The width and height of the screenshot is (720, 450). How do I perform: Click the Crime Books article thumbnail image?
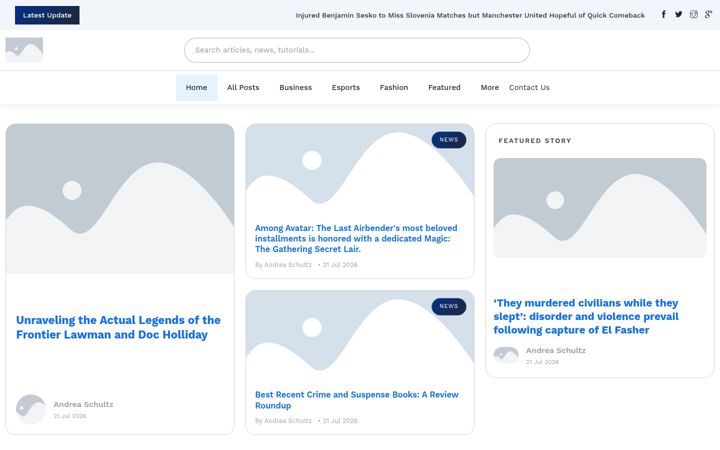click(360, 336)
